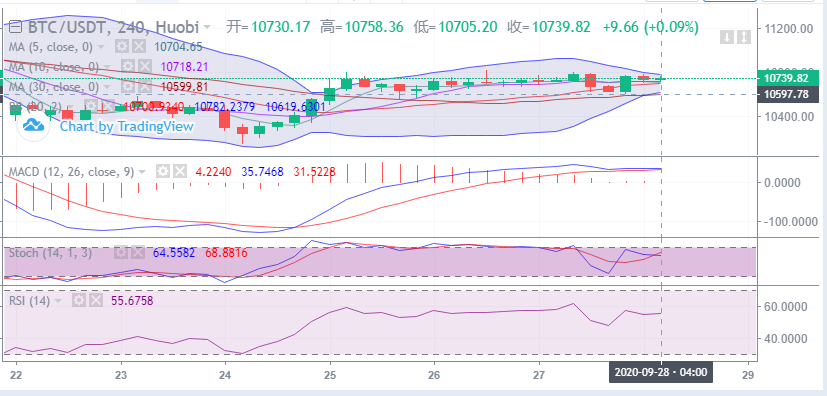This screenshot has height=396, width=827.
Task: Click the MACD signal value 31.5228
Action: (x=314, y=172)
